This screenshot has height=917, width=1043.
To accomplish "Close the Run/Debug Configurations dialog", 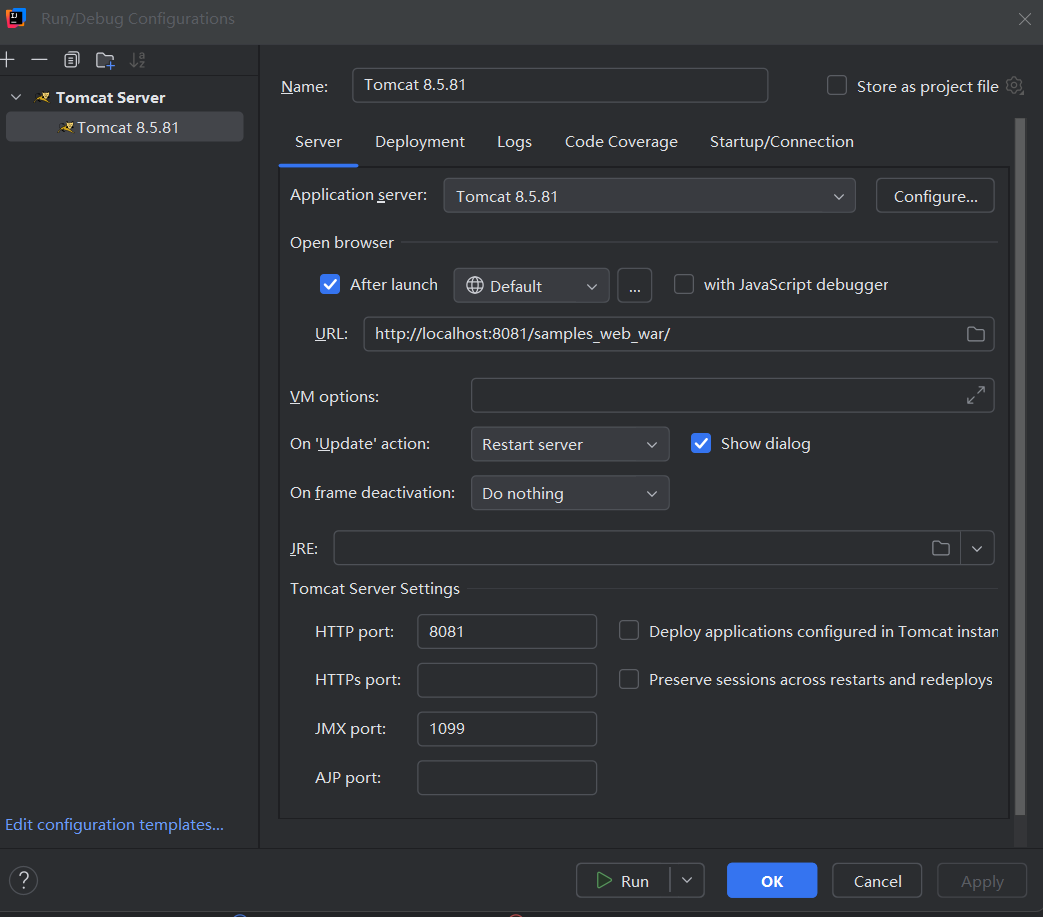I will pos(1024,19).
